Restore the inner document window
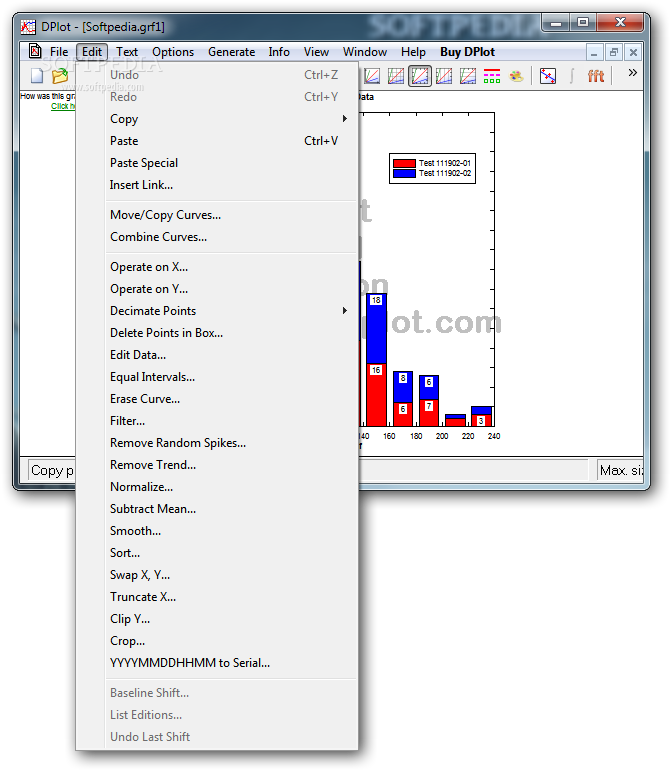671x771 pixels. tap(613, 52)
